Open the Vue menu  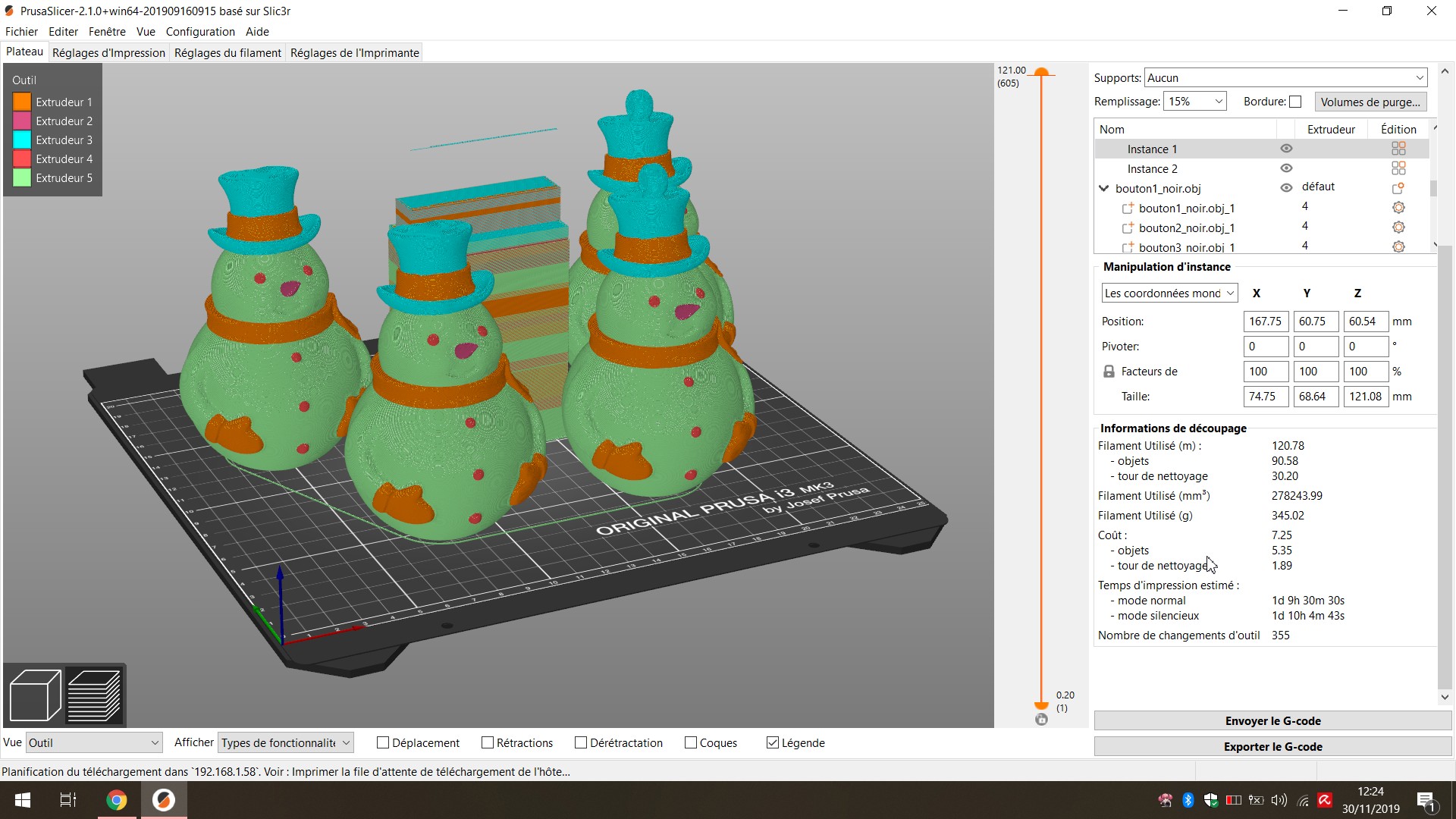pos(146,32)
